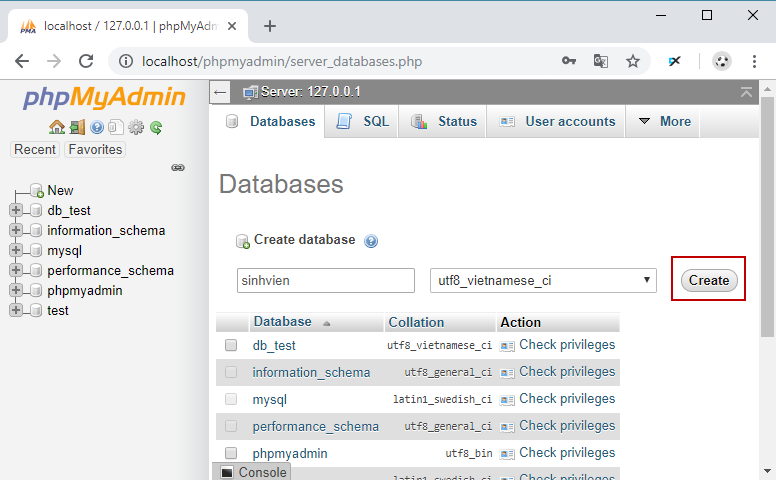Screen dimensions: 776x480
Task: Open the Status tab
Action: click(443, 121)
